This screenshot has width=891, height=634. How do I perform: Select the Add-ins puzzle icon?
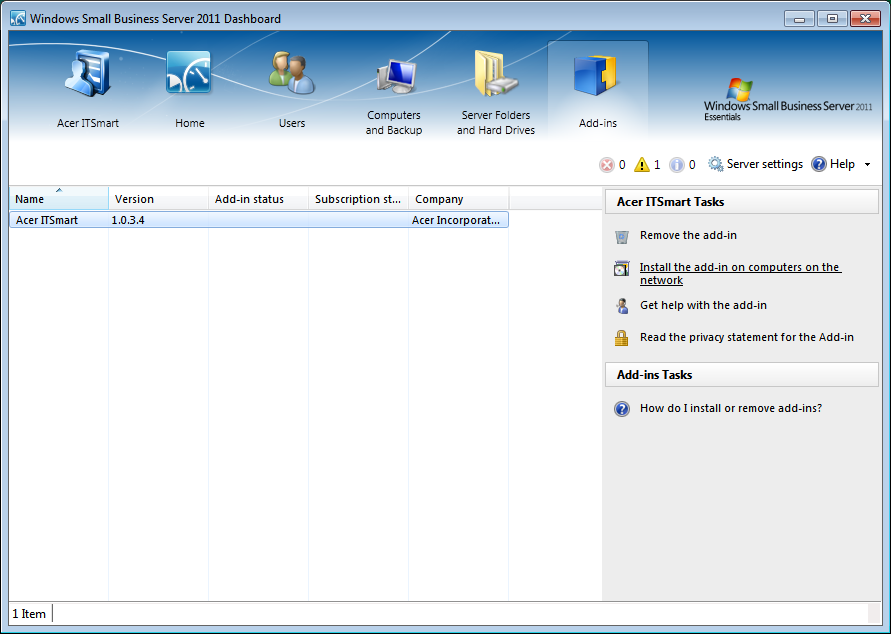click(x=595, y=74)
